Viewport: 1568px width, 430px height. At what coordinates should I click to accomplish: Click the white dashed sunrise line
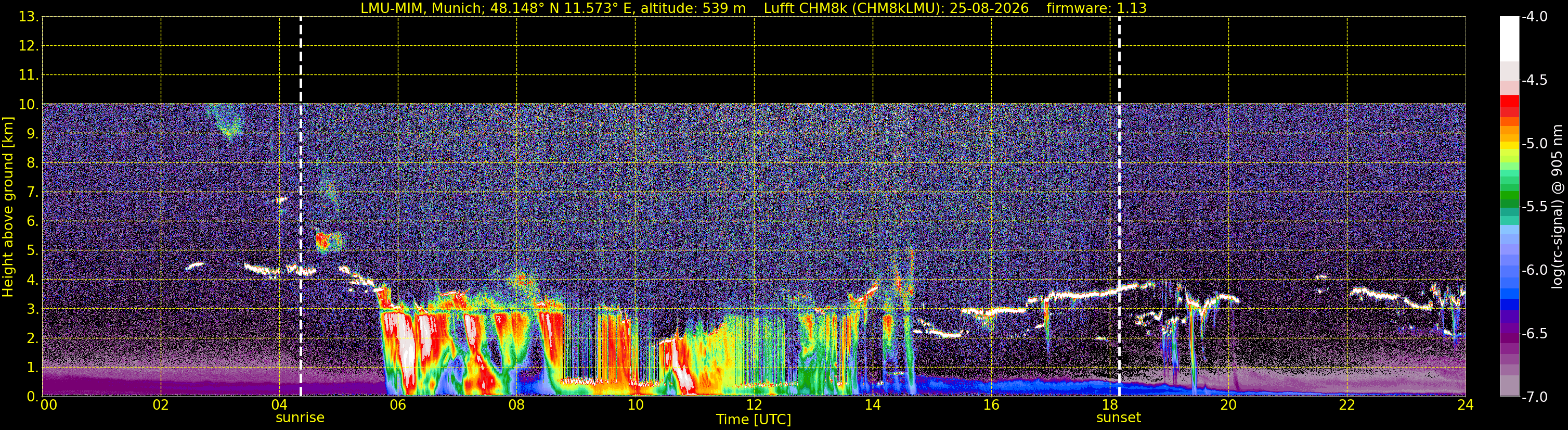(301, 207)
